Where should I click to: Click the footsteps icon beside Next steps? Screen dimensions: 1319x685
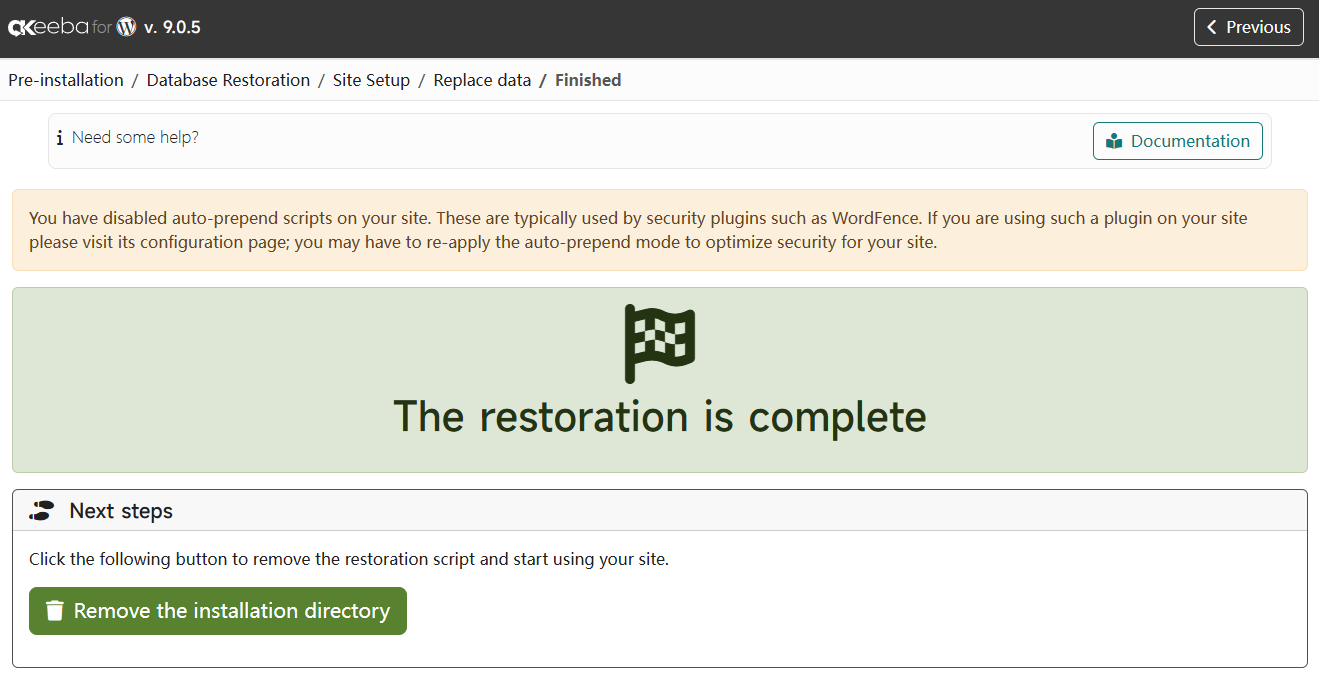[x=41, y=511]
